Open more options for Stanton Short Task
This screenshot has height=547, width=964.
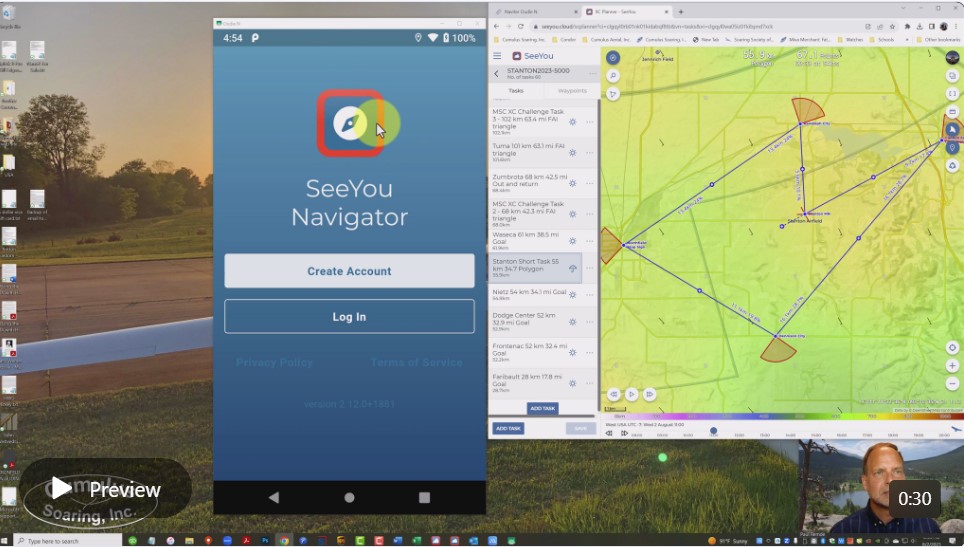[590, 268]
